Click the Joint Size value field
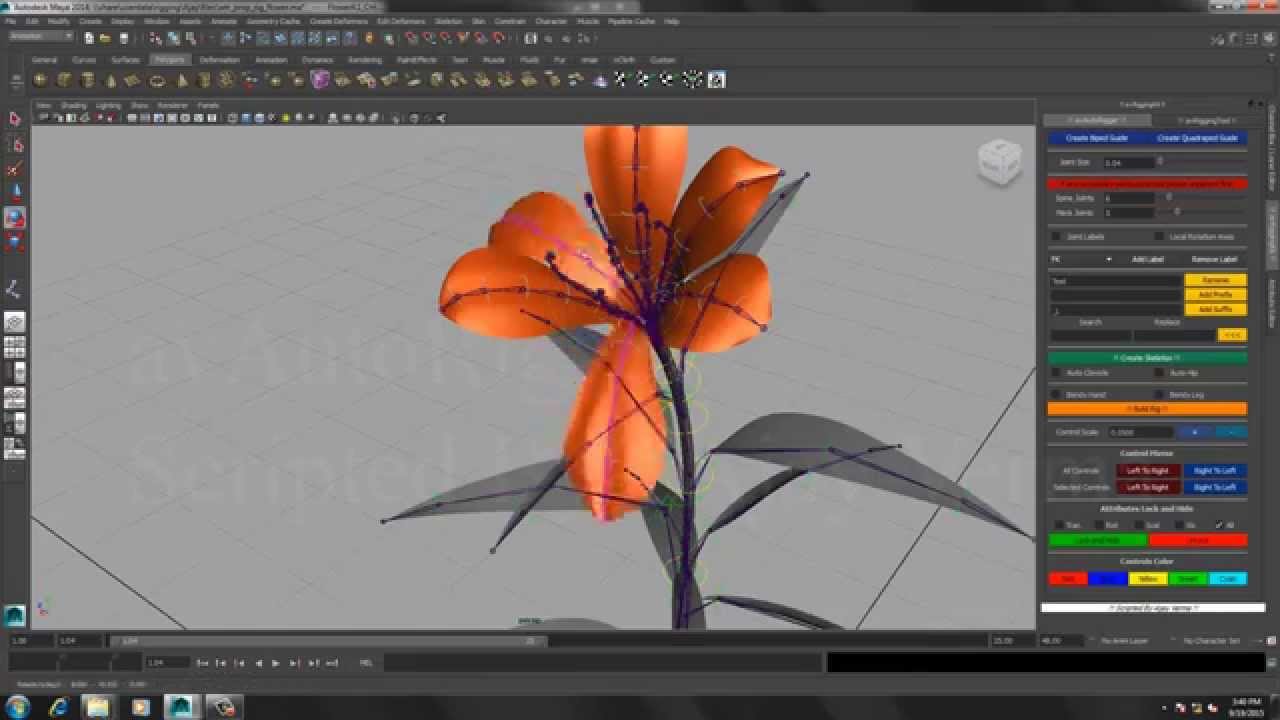Viewport: 1280px width, 720px height. [1128, 162]
